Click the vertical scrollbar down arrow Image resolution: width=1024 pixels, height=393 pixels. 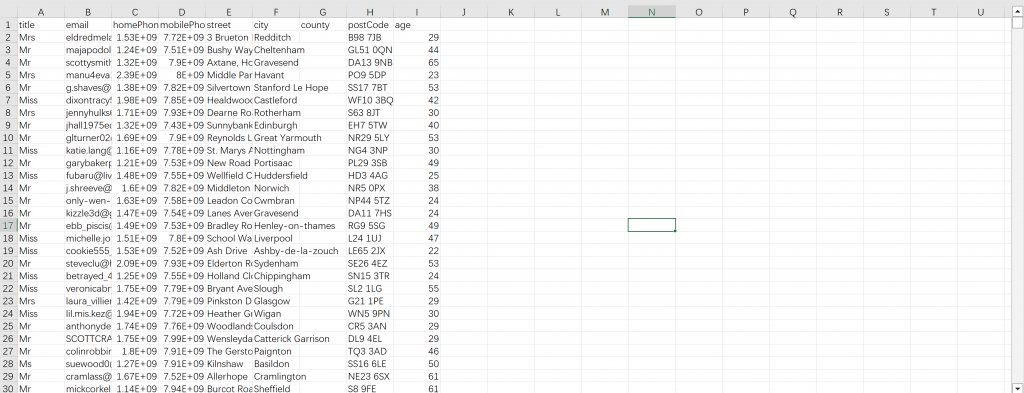click(1017, 386)
